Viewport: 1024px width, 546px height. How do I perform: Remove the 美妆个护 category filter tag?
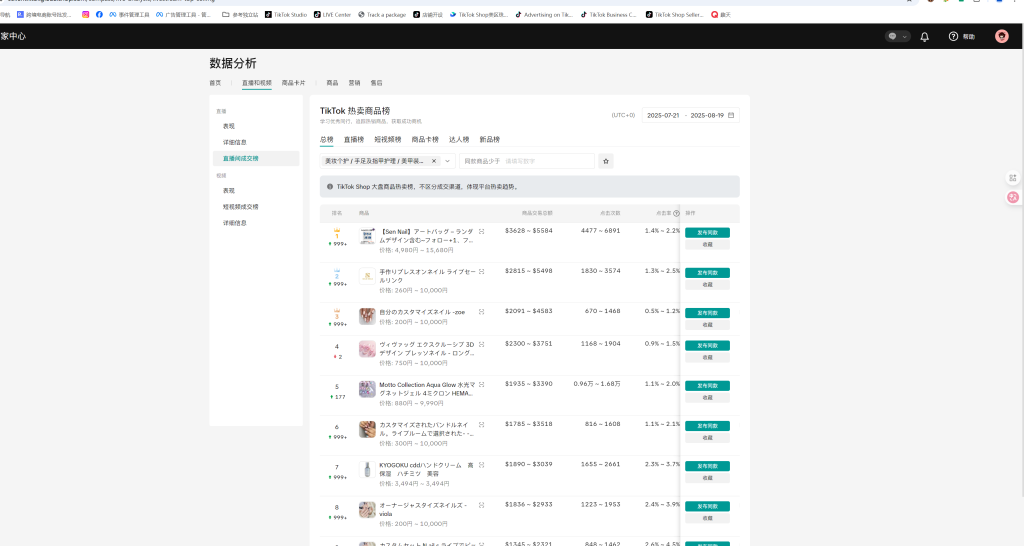point(434,161)
